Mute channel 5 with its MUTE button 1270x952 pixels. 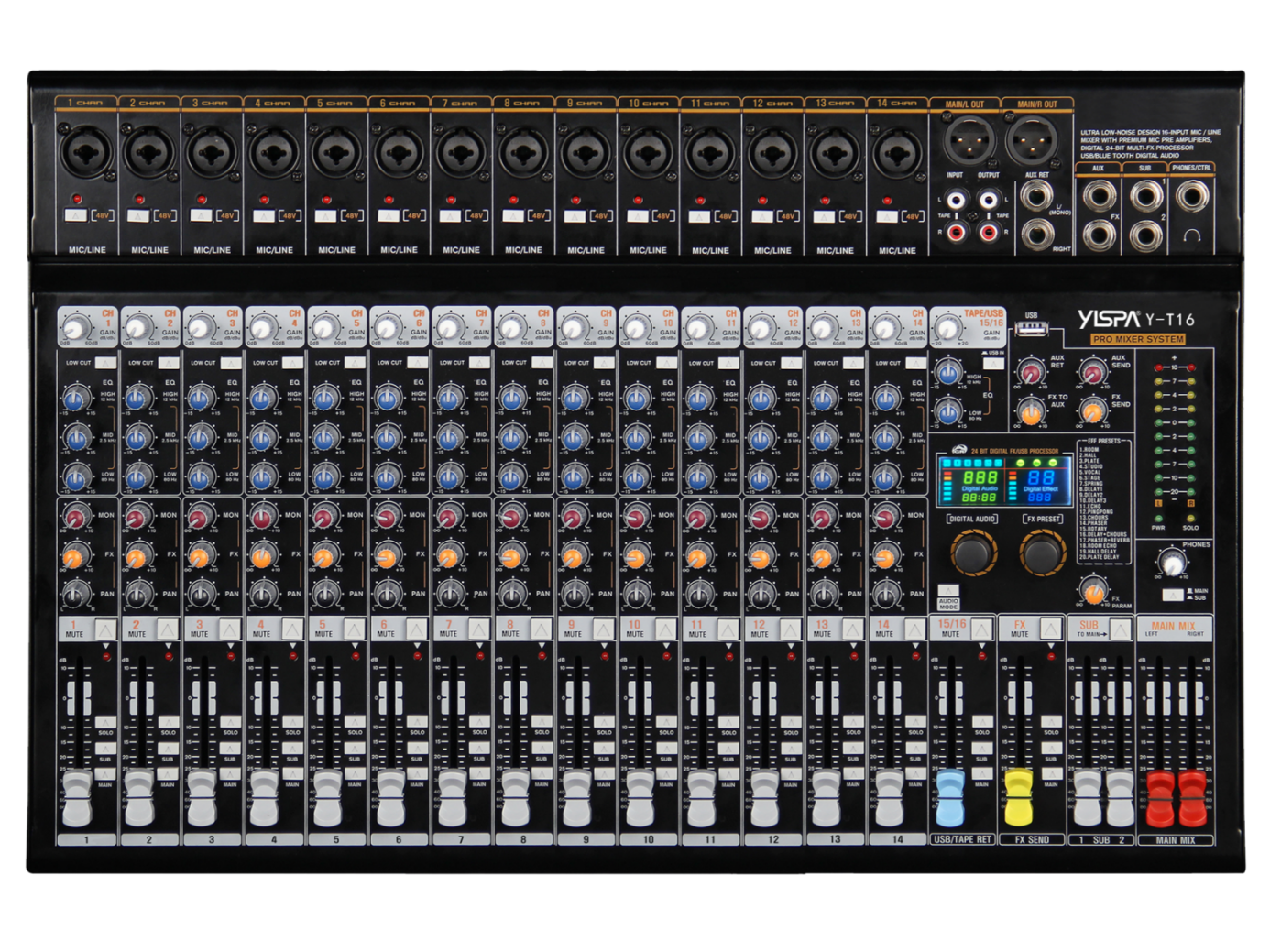pos(355,629)
